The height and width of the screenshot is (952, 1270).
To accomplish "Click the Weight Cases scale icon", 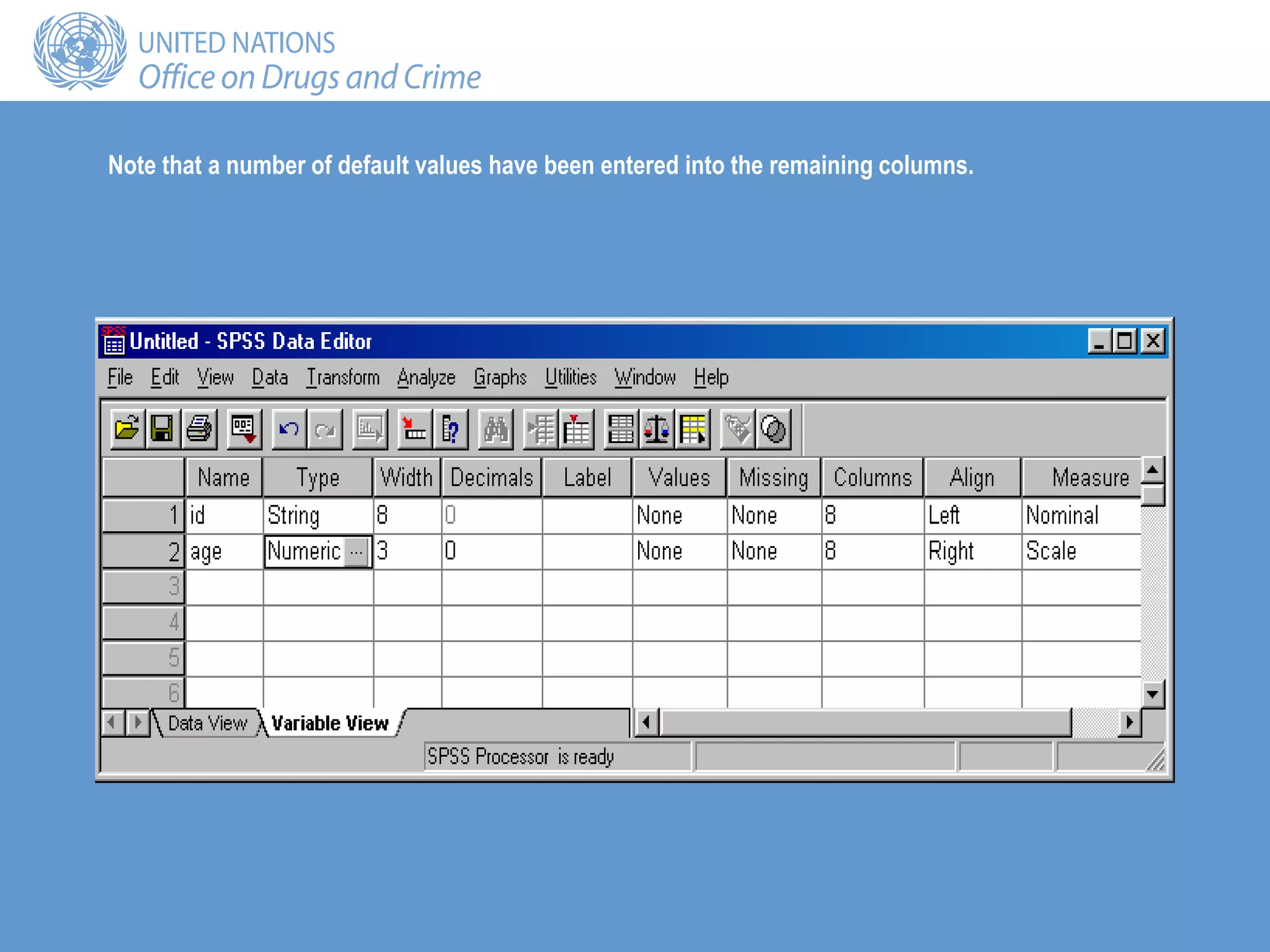I will [x=657, y=429].
